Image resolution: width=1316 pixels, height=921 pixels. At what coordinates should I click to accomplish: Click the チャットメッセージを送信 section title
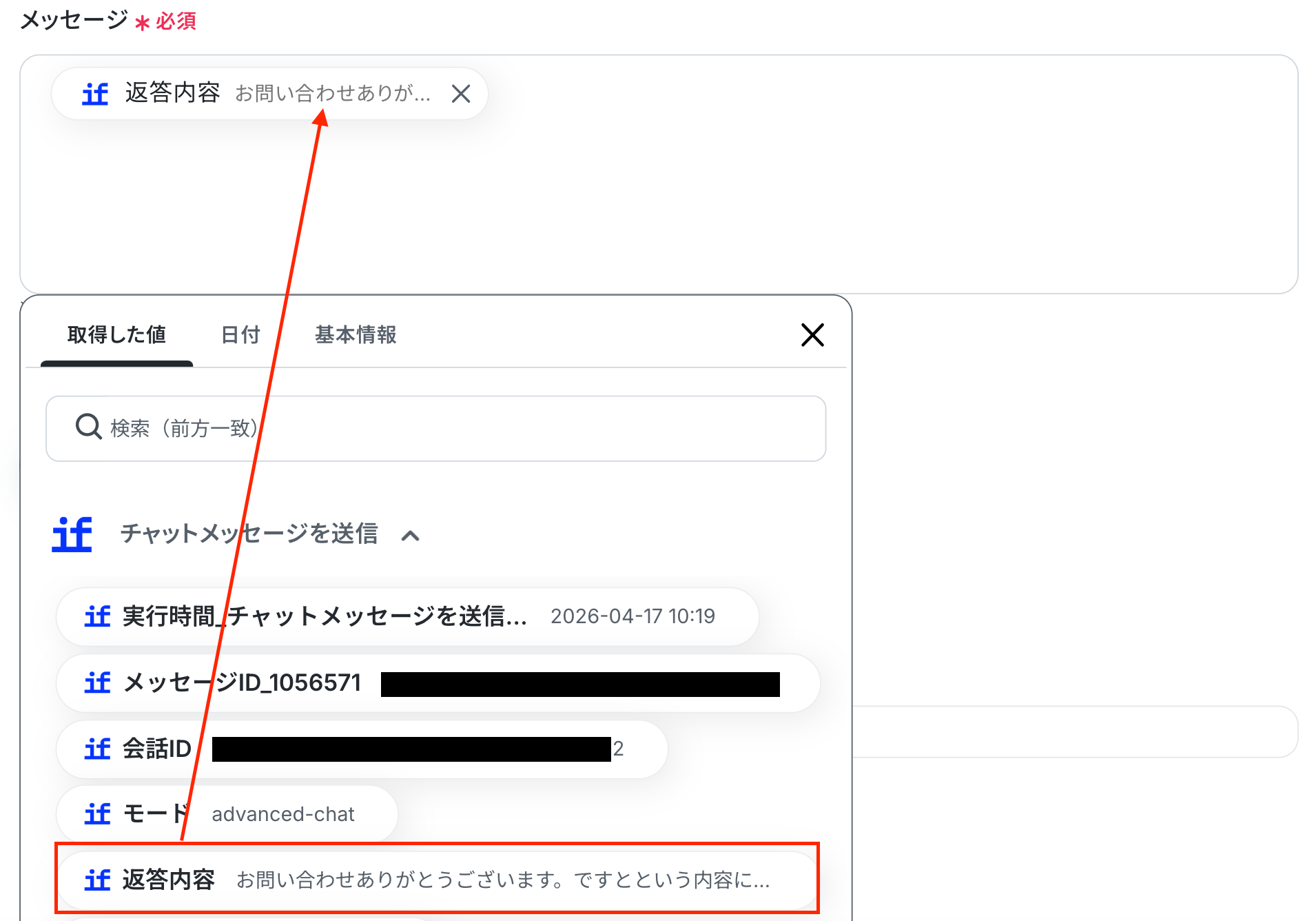[249, 534]
